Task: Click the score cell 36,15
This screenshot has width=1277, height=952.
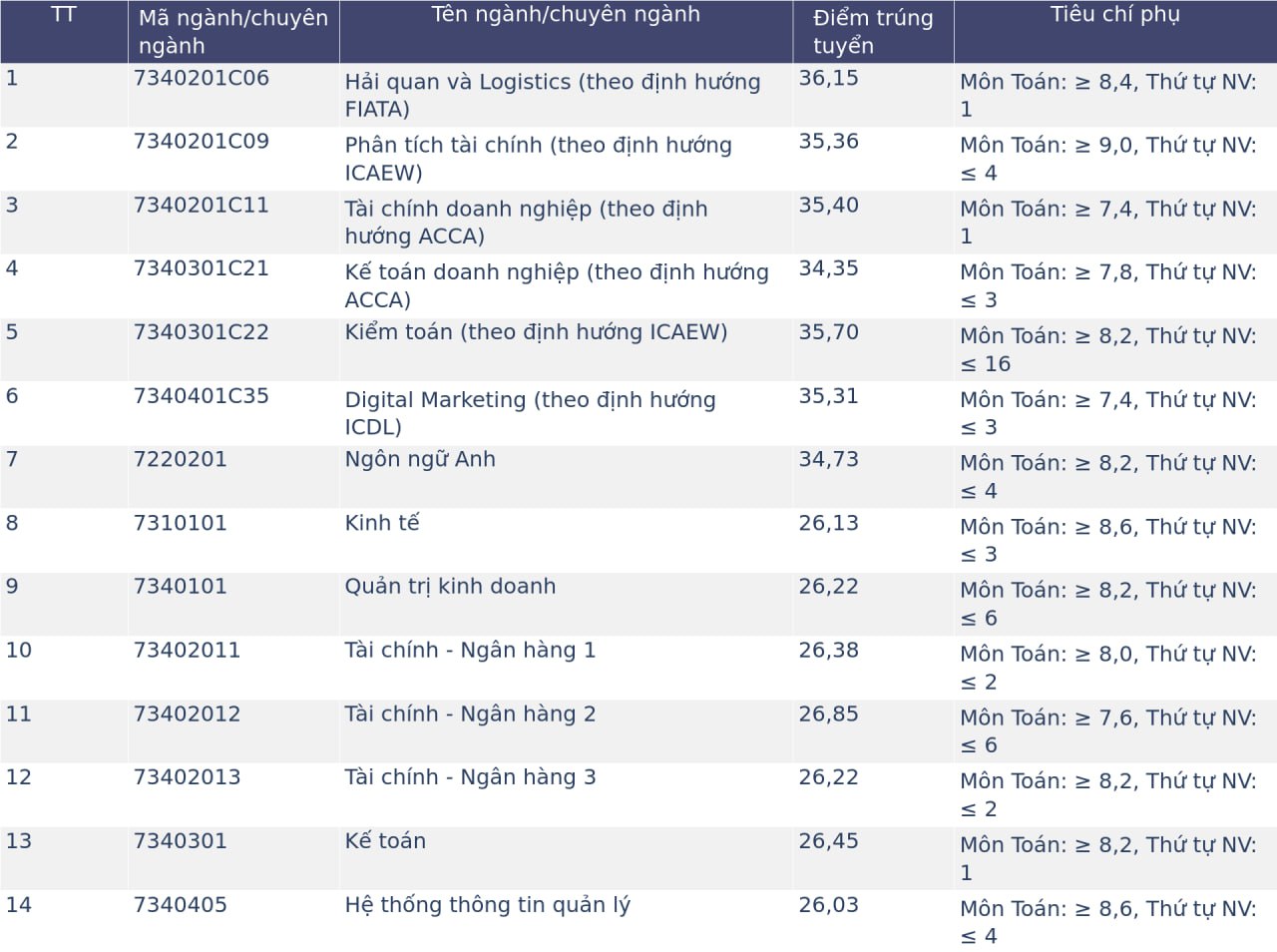Action: [828, 79]
